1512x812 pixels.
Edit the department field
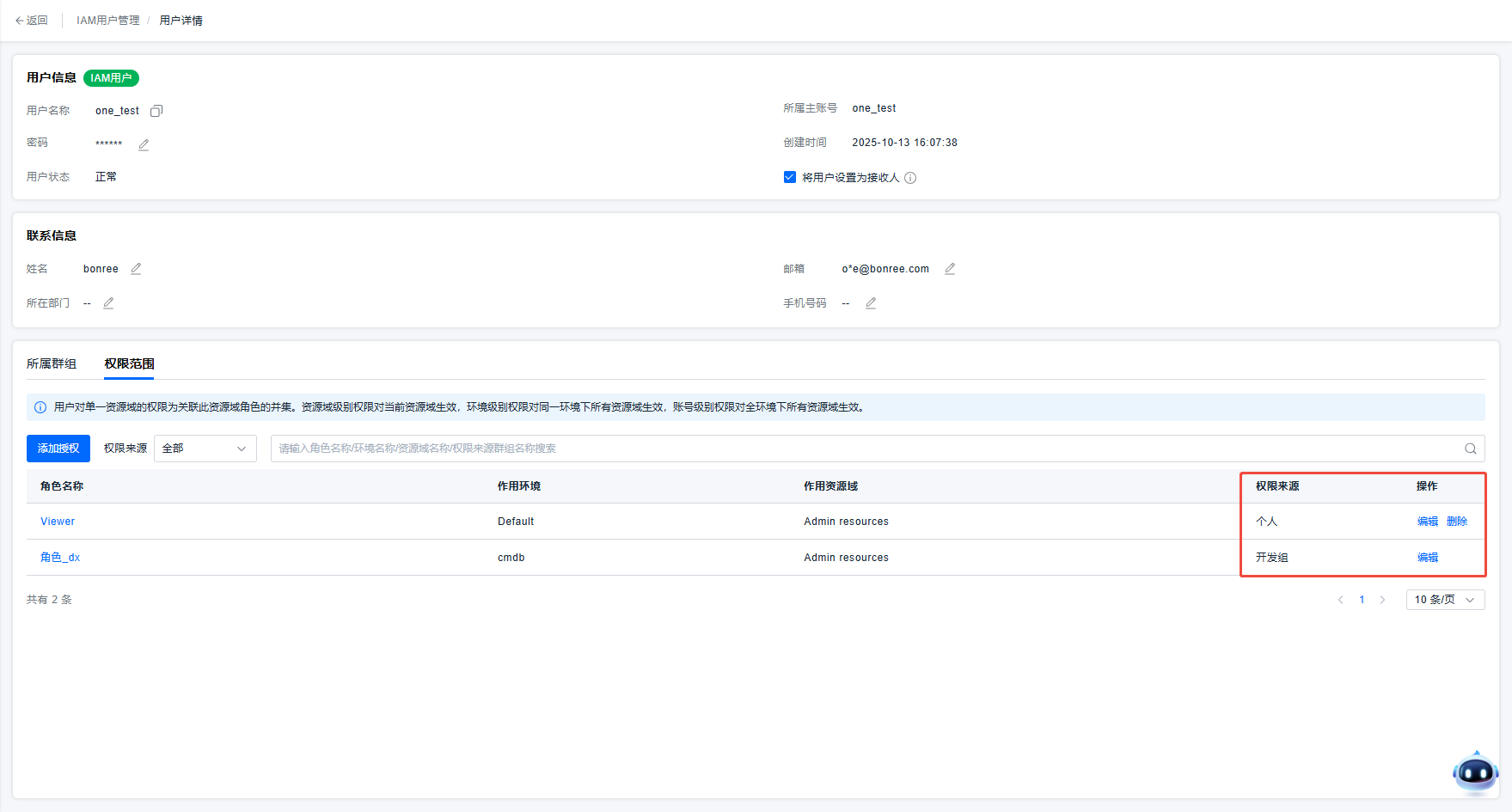[108, 303]
